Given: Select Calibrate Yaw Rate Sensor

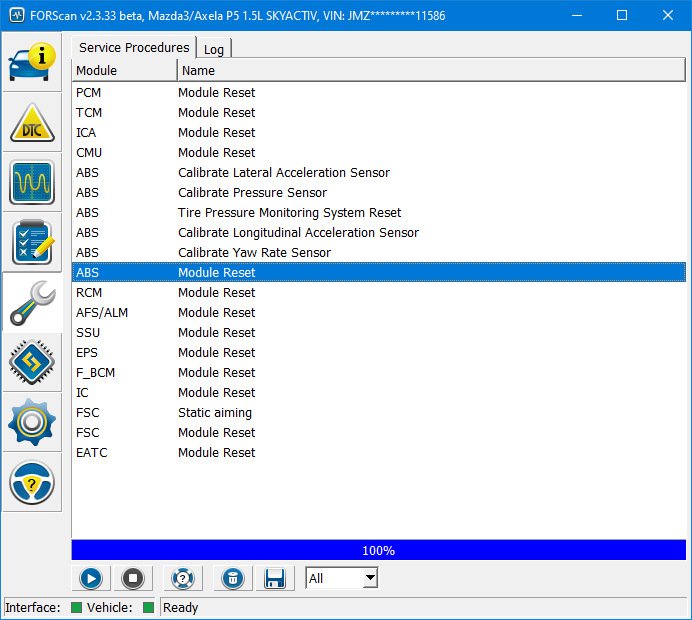Looking at the screenshot, I should pos(379,252).
